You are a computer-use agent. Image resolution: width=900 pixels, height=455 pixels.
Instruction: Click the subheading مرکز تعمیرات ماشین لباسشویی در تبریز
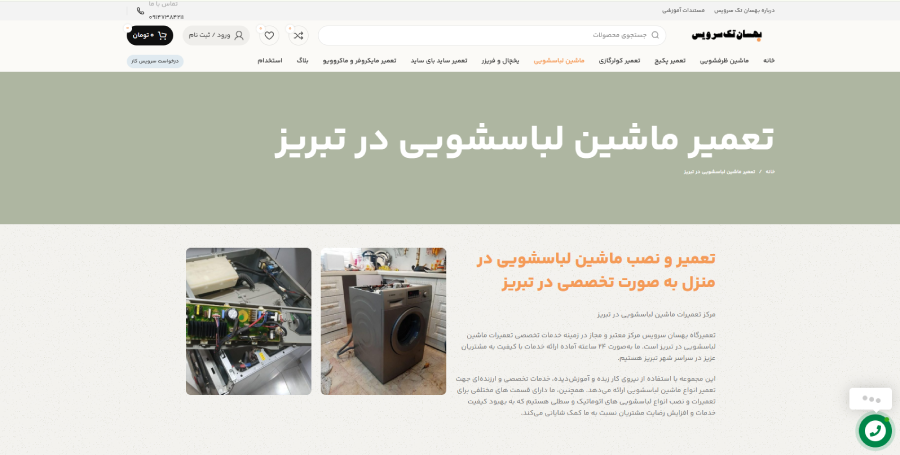pyautogui.click(x=656, y=314)
